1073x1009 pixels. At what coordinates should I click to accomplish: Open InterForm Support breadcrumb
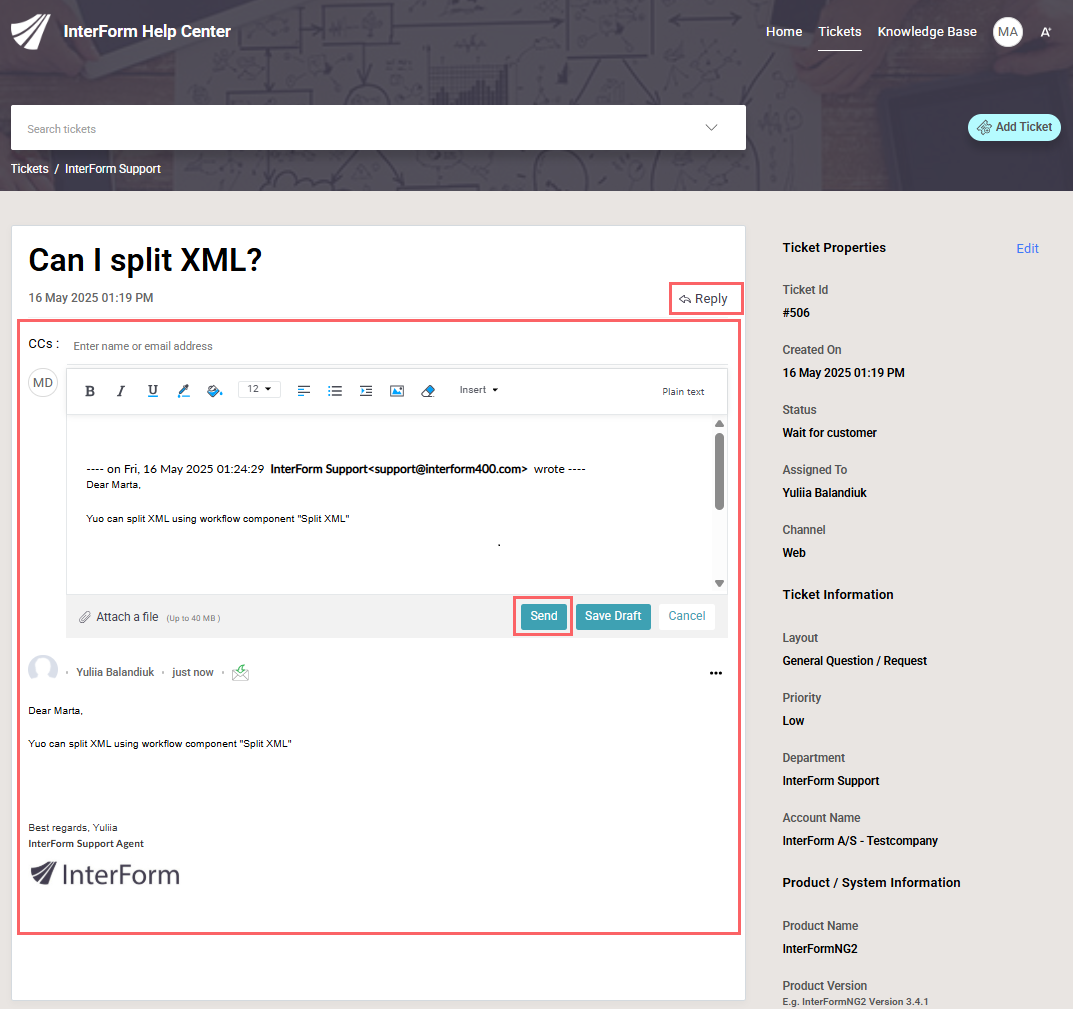(x=113, y=168)
